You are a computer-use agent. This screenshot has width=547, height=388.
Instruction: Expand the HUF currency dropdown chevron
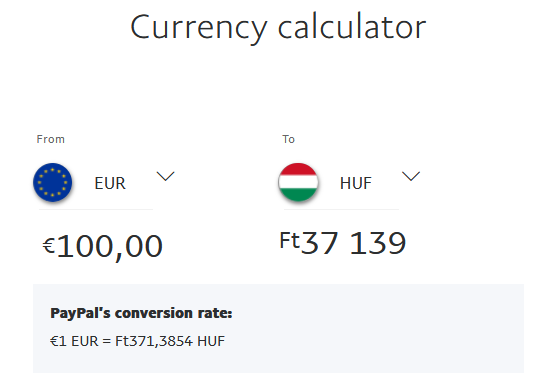[x=411, y=176]
